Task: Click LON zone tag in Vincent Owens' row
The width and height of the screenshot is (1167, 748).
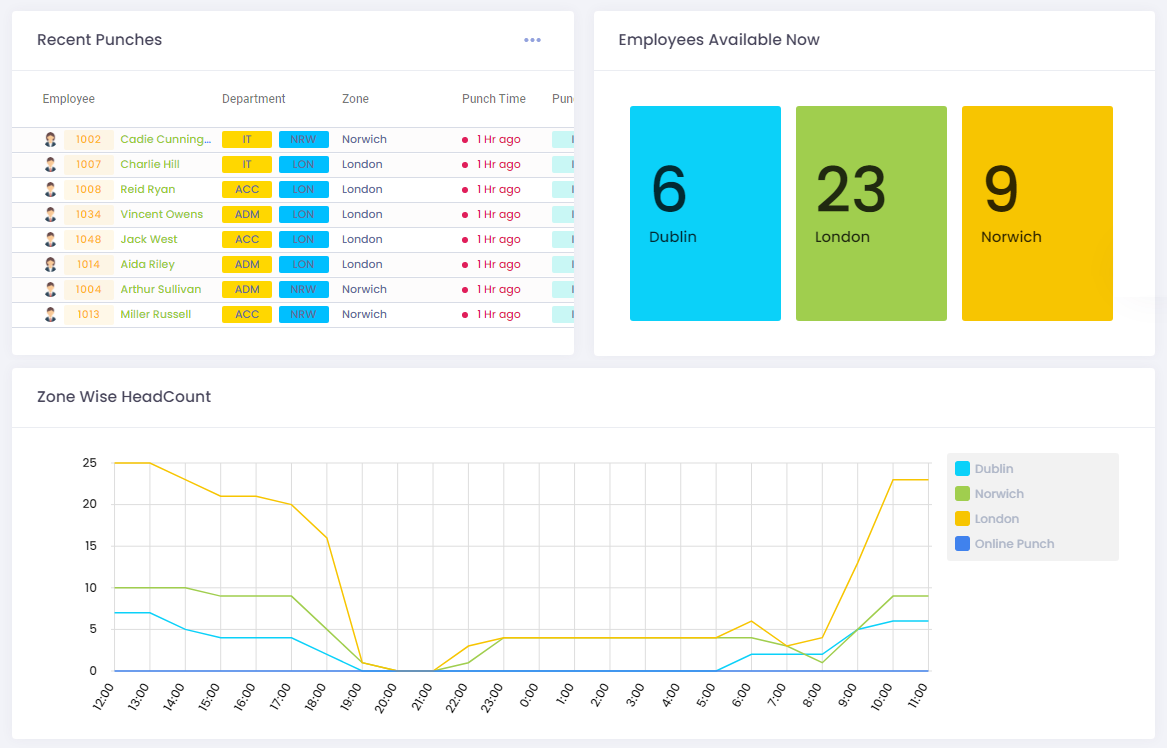Action: (x=304, y=214)
